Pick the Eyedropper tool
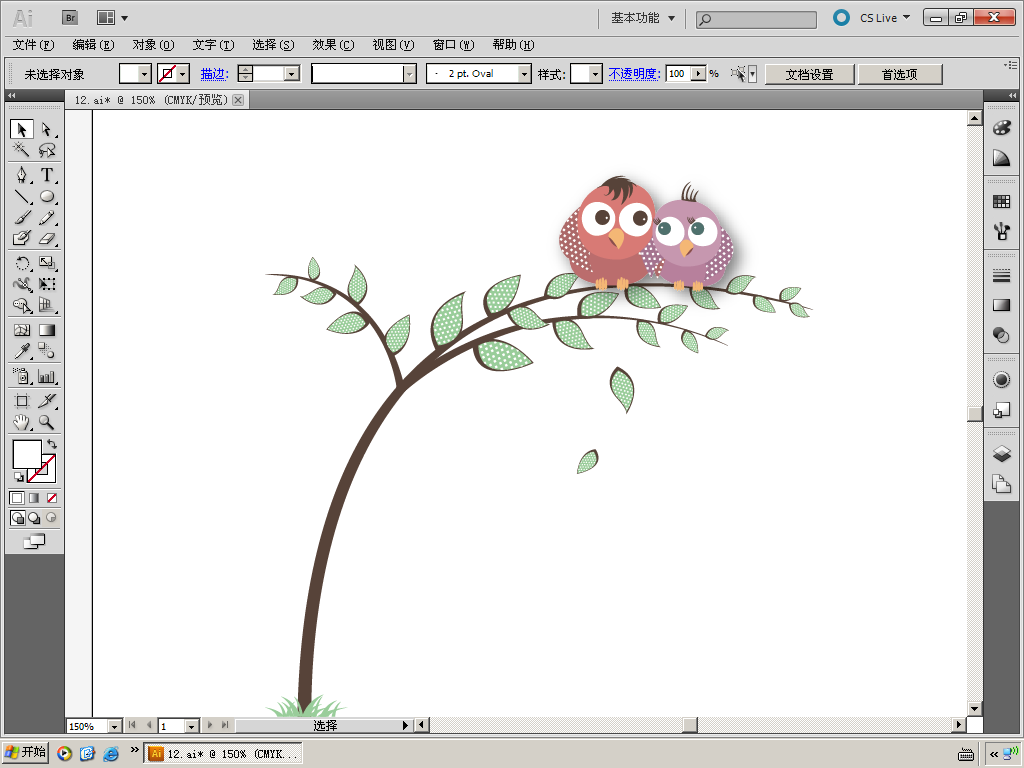The width and height of the screenshot is (1024, 768). point(21,351)
